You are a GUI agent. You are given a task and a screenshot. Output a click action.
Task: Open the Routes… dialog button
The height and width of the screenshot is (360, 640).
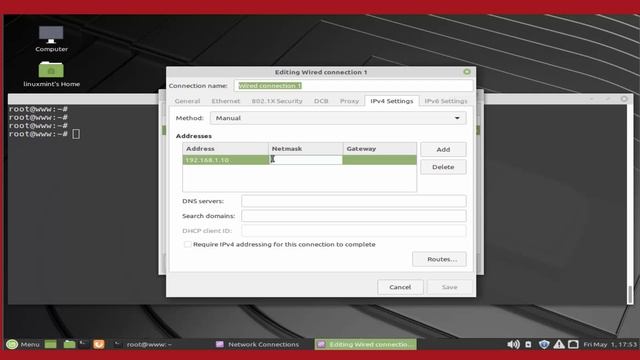pos(439,259)
